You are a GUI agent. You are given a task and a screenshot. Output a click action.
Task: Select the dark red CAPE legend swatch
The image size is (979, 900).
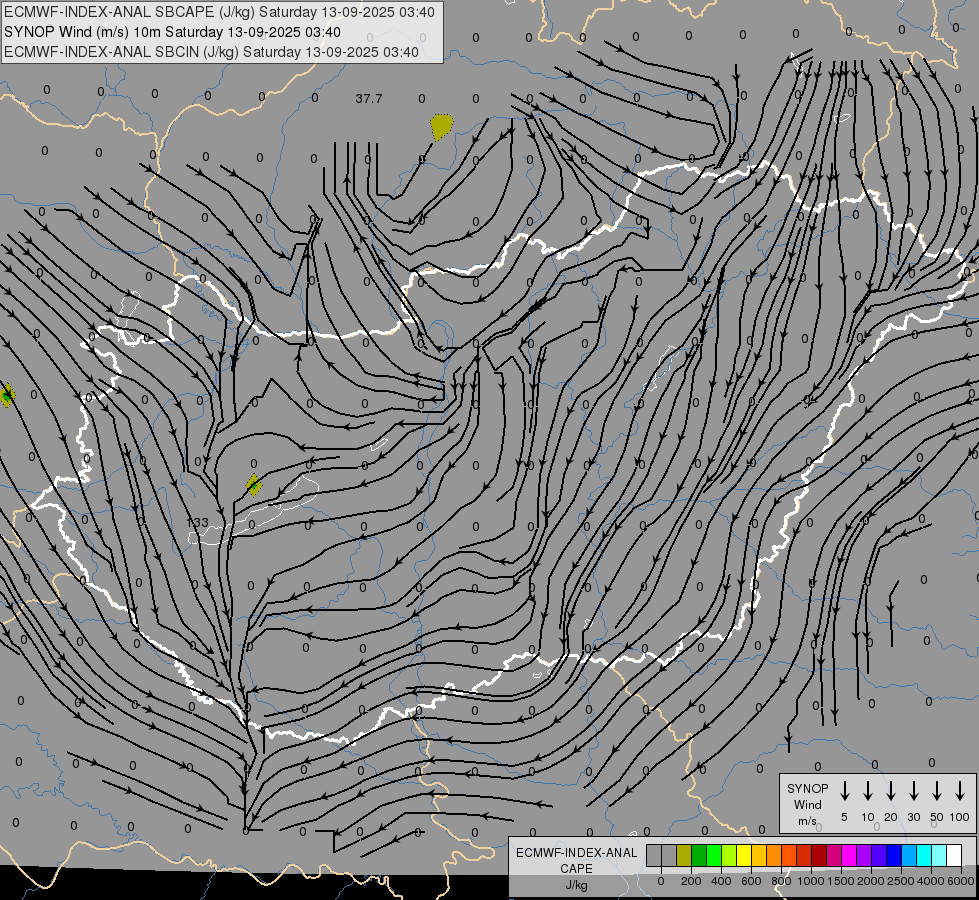click(819, 855)
